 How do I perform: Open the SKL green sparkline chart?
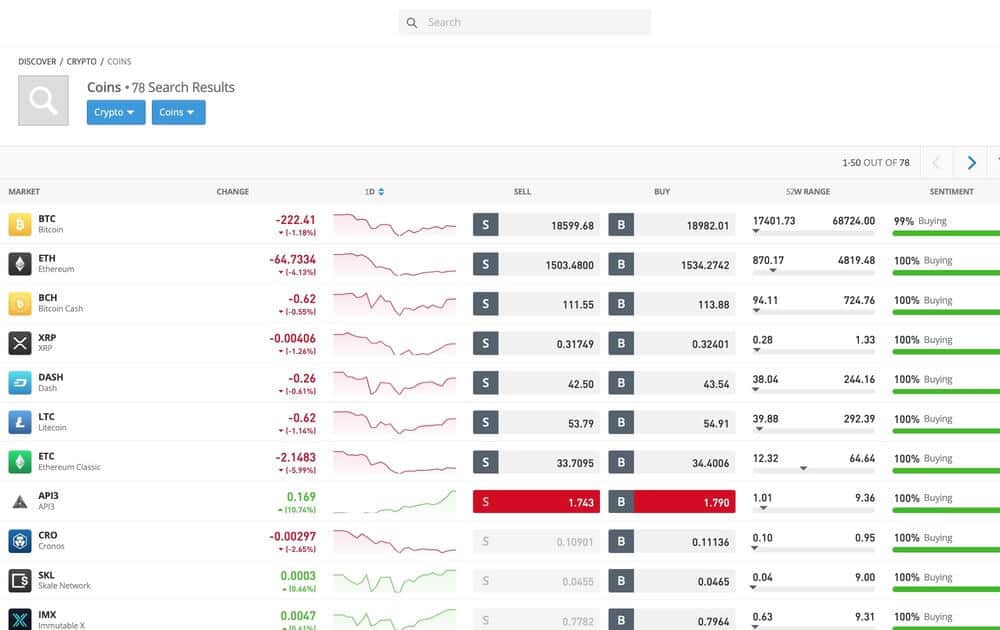point(395,581)
